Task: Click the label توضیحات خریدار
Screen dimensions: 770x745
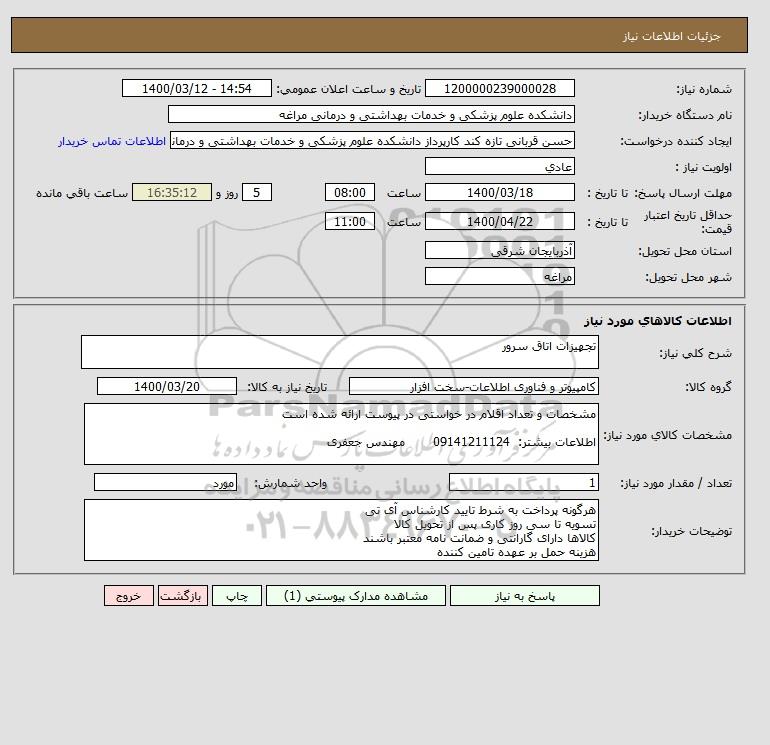Action: [691, 531]
